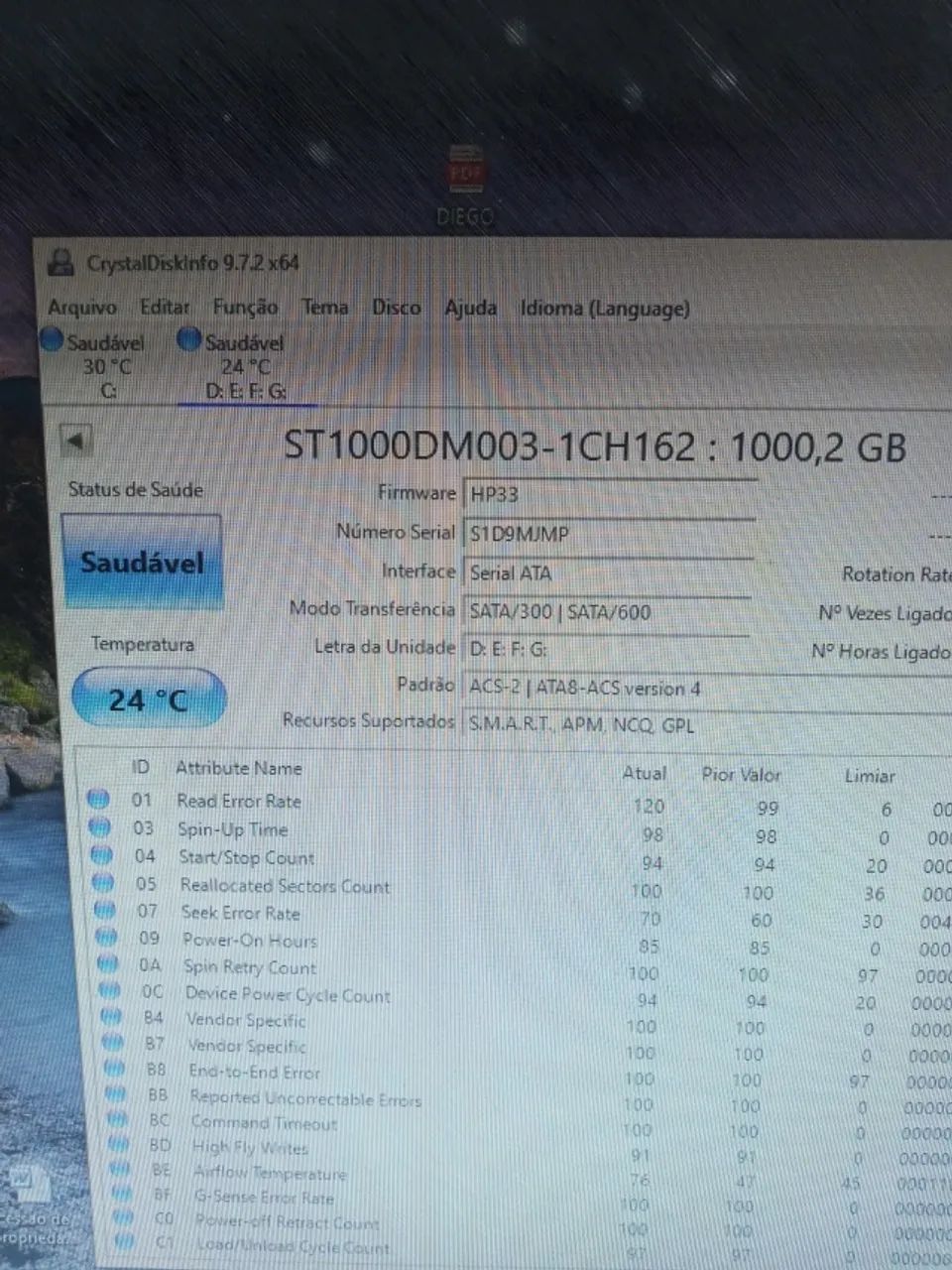Click the Atual value 120 for Read Error Rate
952x1270 pixels.
coord(649,806)
